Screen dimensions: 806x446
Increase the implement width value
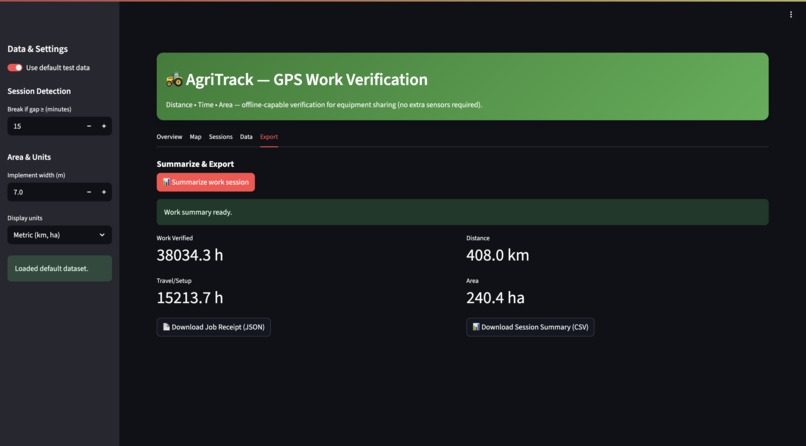click(104, 192)
